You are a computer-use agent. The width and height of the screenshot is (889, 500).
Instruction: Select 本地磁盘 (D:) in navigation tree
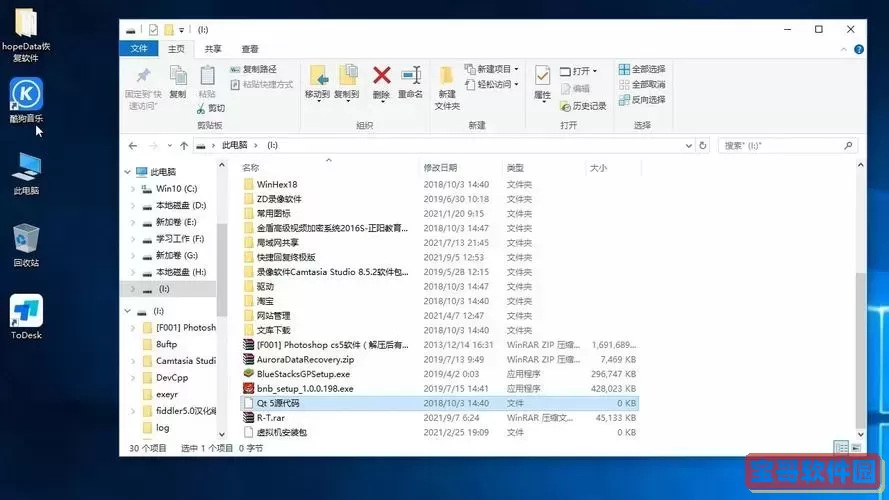pyautogui.click(x=181, y=205)
